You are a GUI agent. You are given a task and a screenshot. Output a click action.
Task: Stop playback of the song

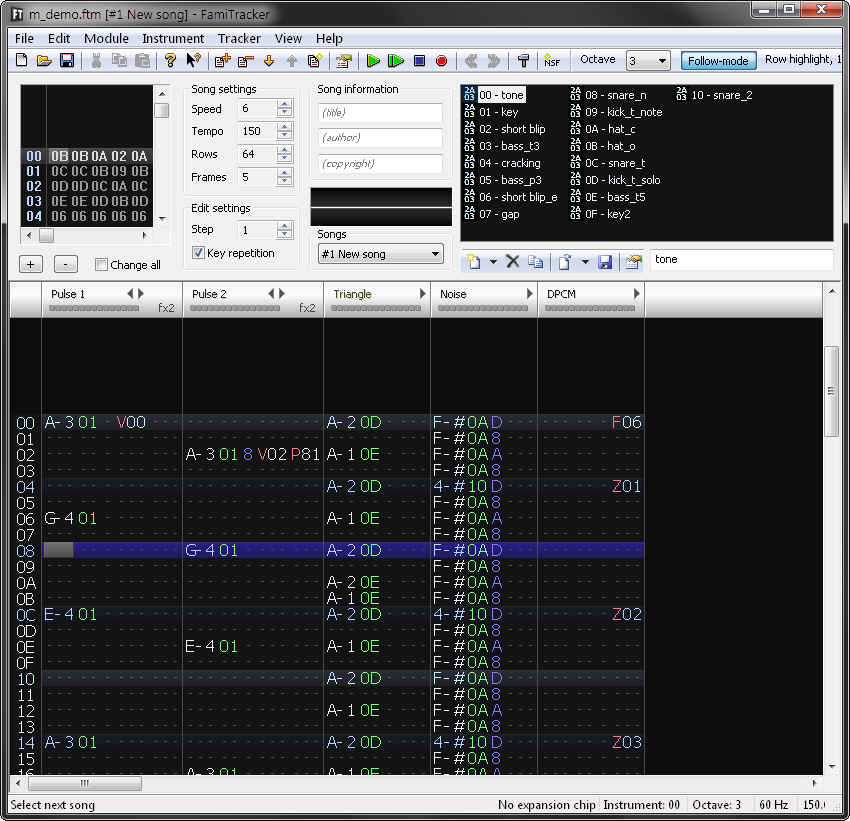click(418, 61)
